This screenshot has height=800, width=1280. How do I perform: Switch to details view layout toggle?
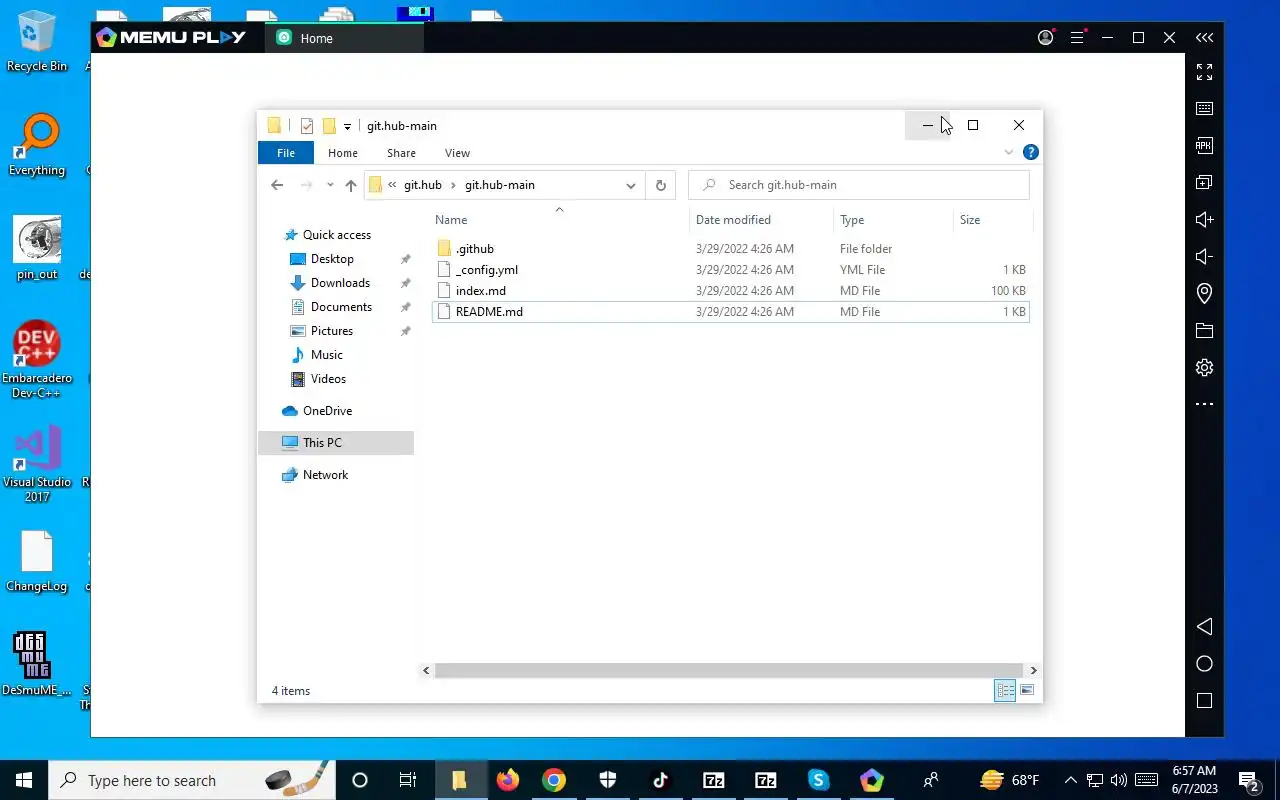pos(1005,690)
